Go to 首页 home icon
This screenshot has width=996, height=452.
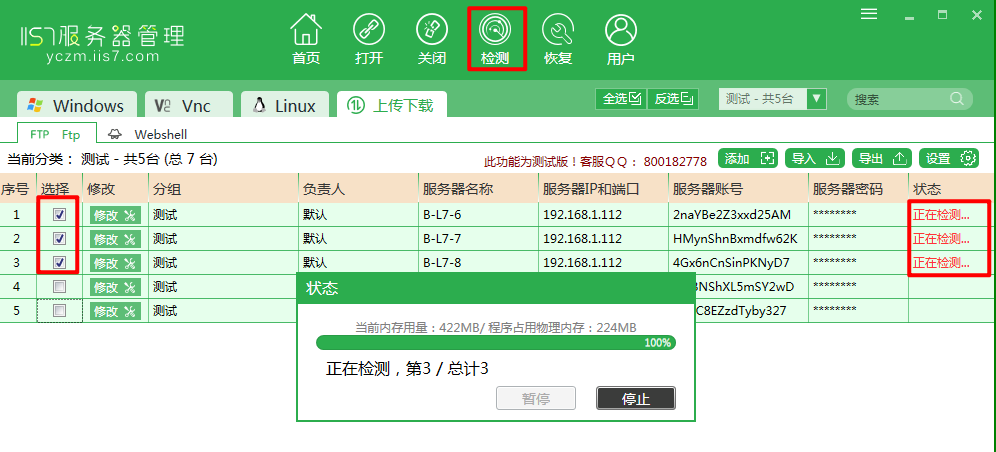(x=306, y=39)
